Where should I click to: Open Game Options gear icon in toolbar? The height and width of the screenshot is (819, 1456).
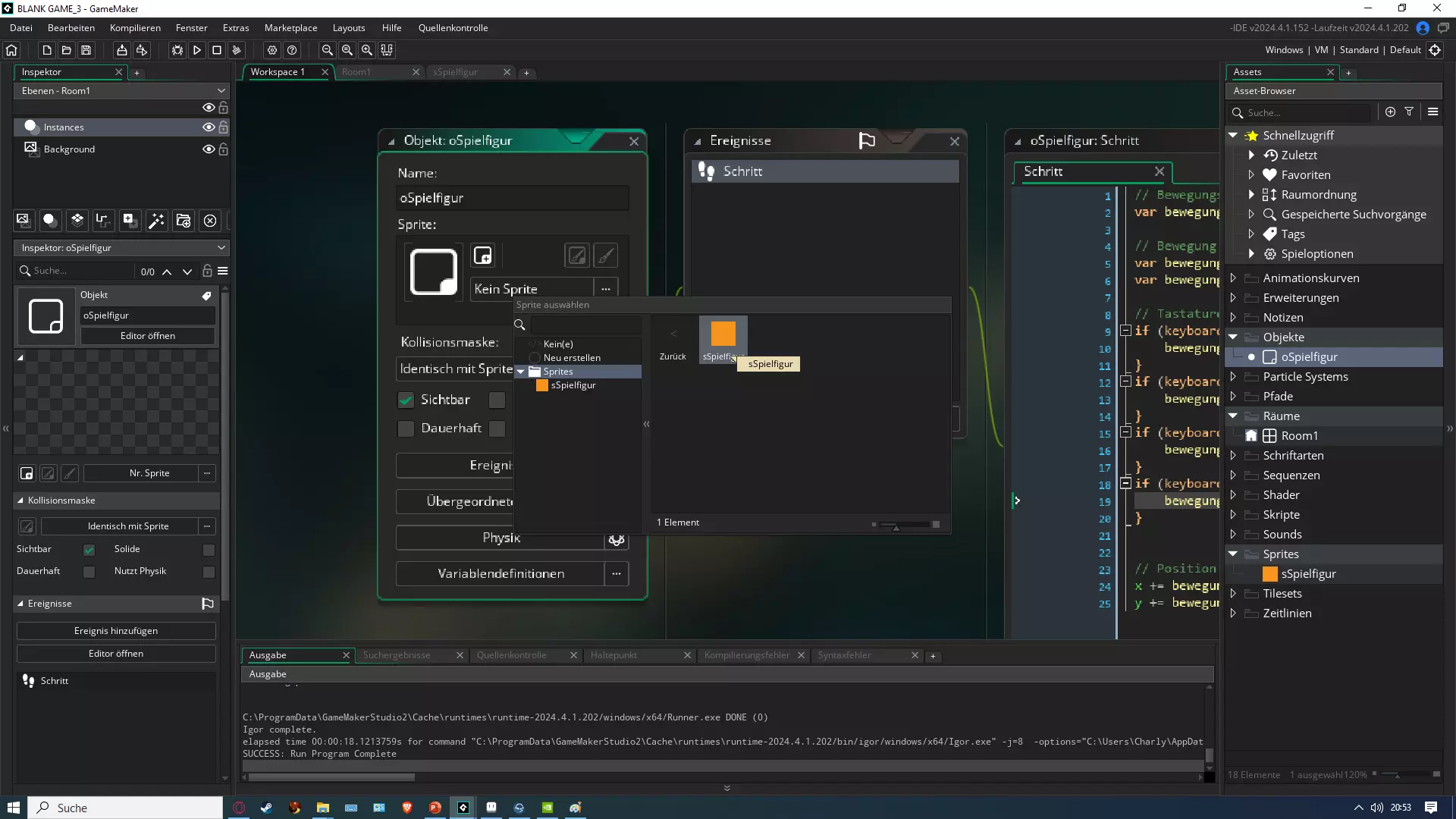click(x=272, y=50)
